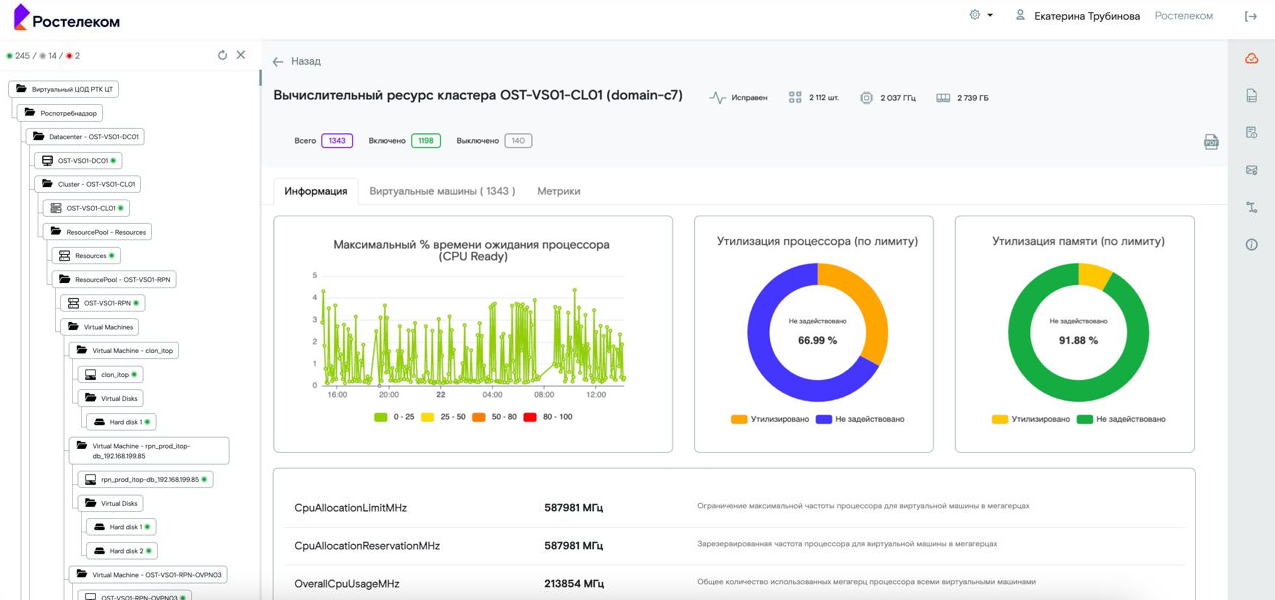Click the PDF export icon
The height and width of the screenshot is (600, 1275).
(1211, 142)
